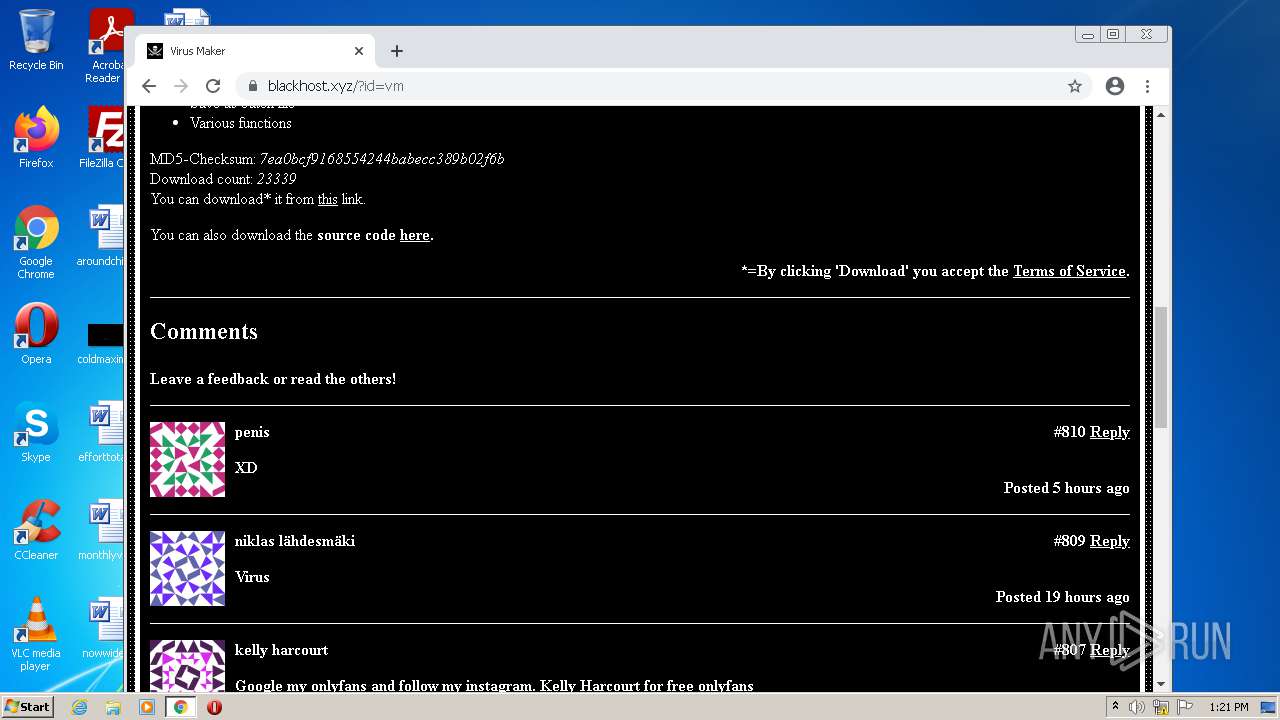The width and height of the screenshot is (1280, 720).
Task: Open the CCleaner desktop shortcut
Action: click(36, 530)
